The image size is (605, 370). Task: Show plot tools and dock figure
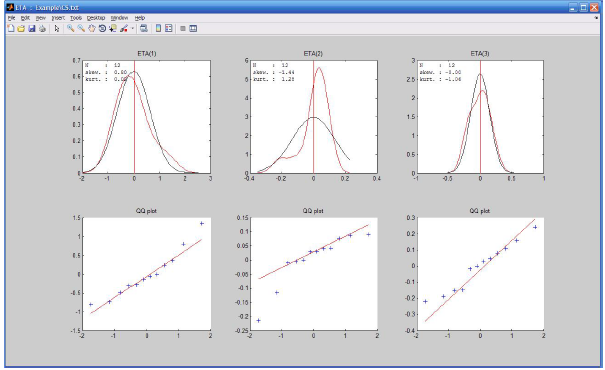click(x=193, y=28)
